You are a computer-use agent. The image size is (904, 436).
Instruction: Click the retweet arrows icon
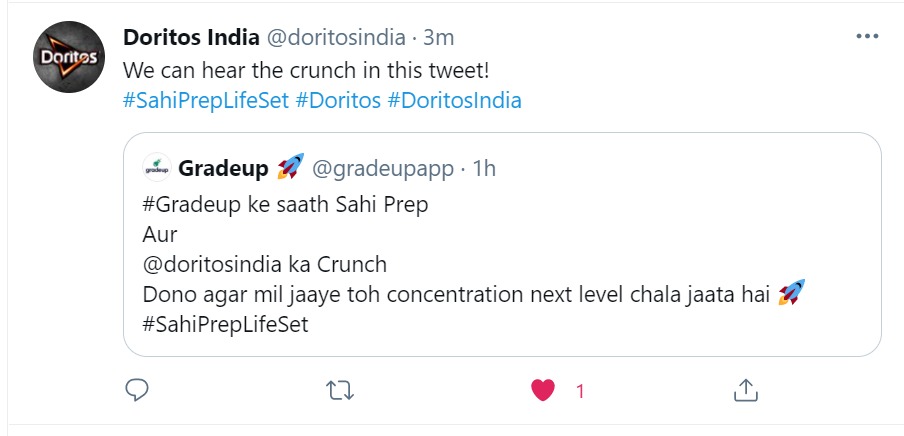click(x=341, y=391)
